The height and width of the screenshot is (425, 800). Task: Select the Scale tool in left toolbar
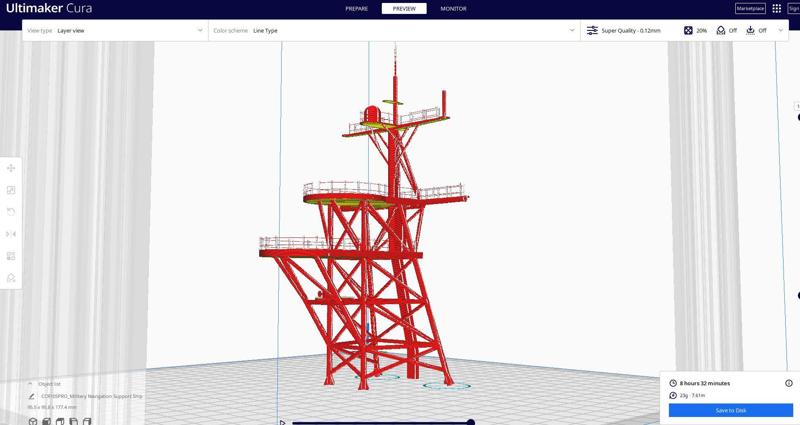pos(11,190)
